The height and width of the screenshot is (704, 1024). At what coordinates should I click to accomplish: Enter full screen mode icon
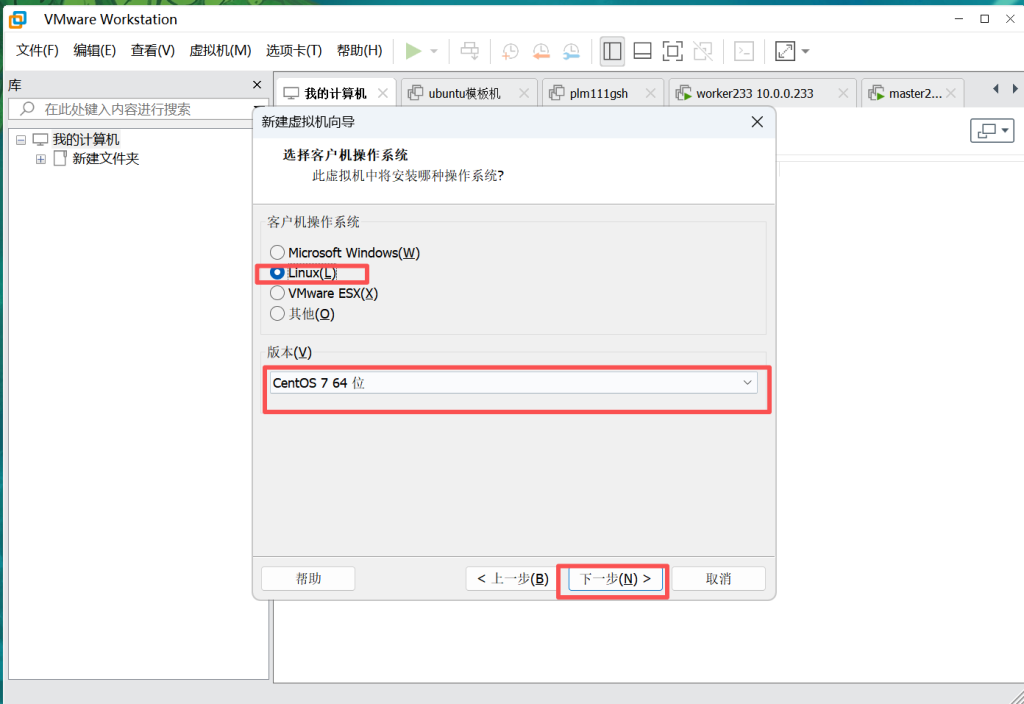673,51
